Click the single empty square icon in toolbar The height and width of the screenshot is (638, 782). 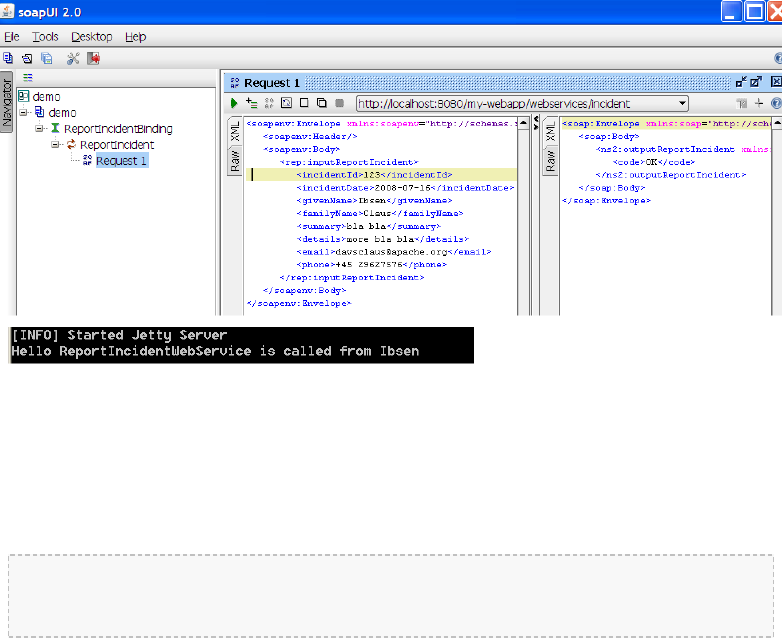(x=304, y=103)
